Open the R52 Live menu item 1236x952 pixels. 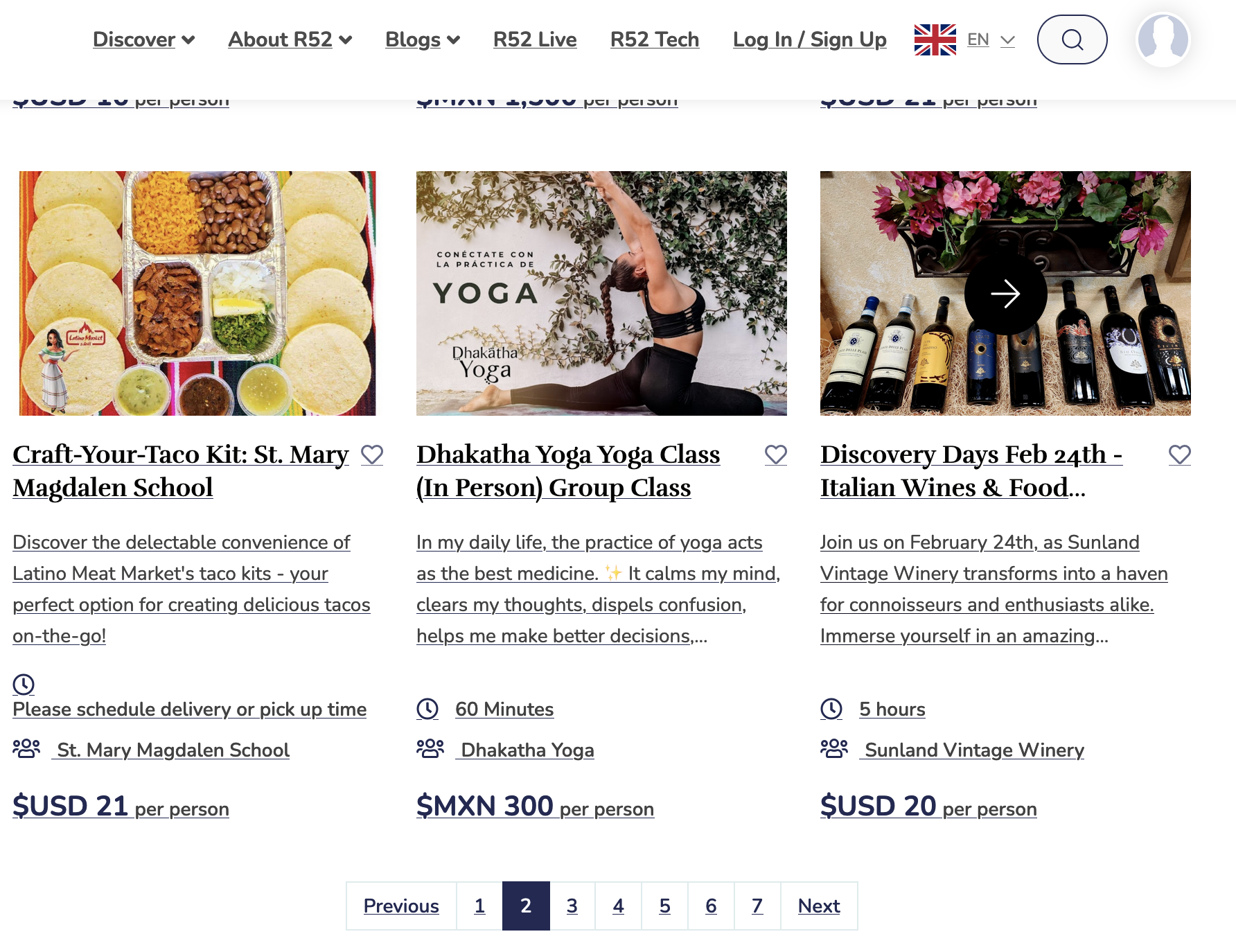pos(535,39)
